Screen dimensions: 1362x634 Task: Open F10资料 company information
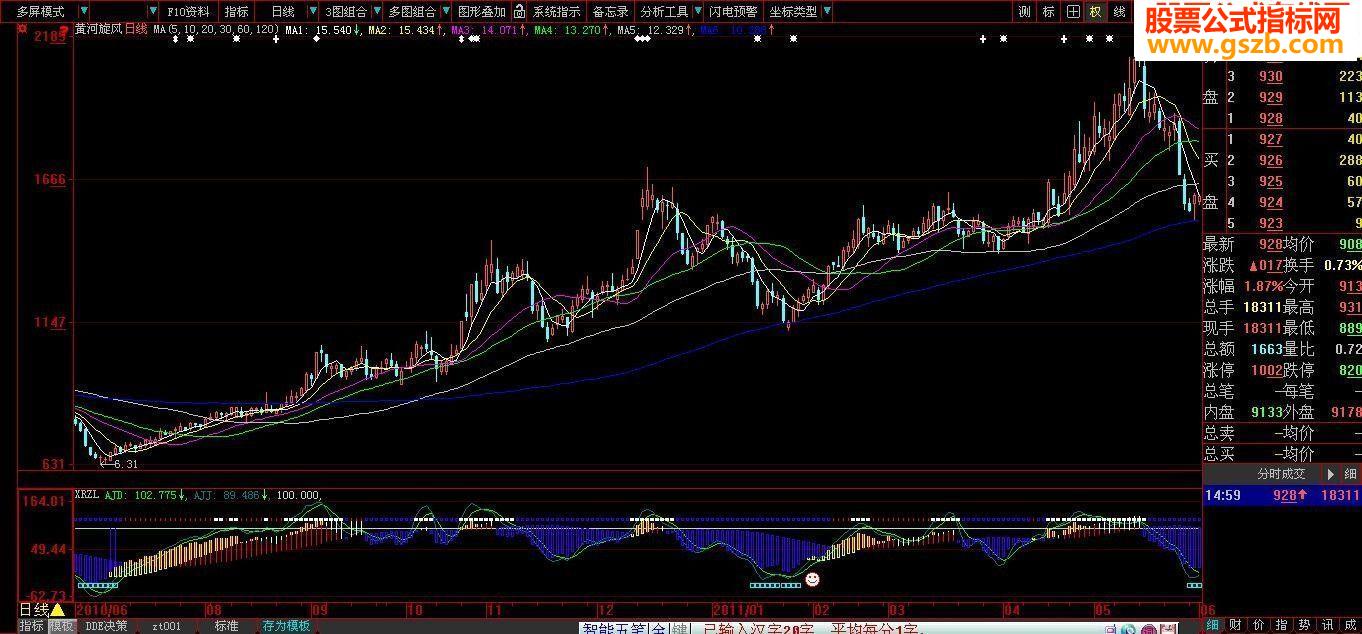pos(188,12)
